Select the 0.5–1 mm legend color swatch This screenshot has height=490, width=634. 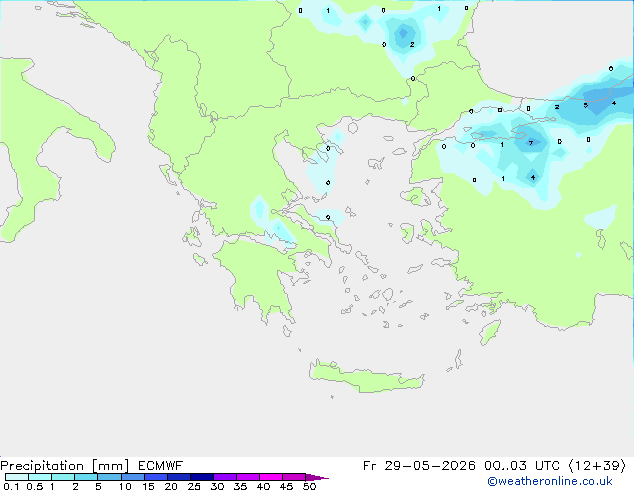coord(40,477)
